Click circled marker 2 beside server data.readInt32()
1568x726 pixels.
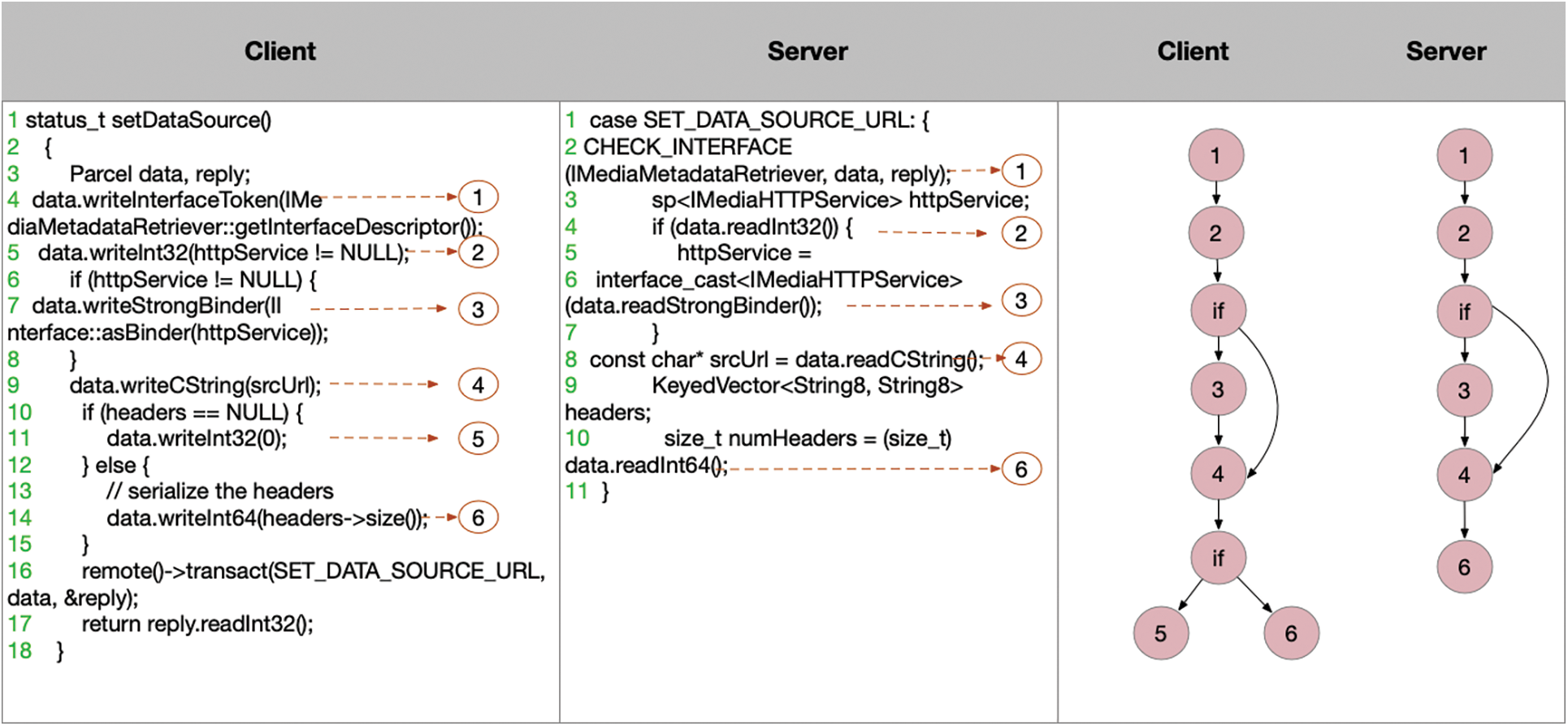(x=1020, y=233)
